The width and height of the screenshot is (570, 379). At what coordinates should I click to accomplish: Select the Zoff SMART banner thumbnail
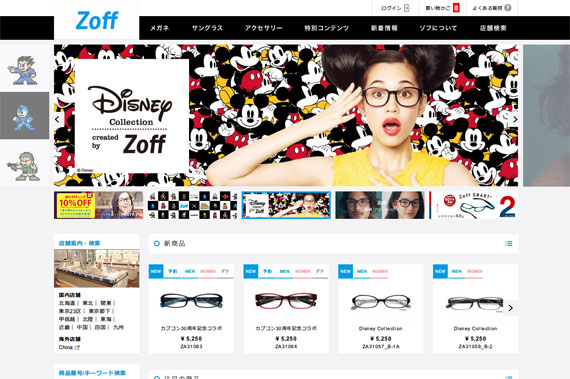[x=474, y=205]
